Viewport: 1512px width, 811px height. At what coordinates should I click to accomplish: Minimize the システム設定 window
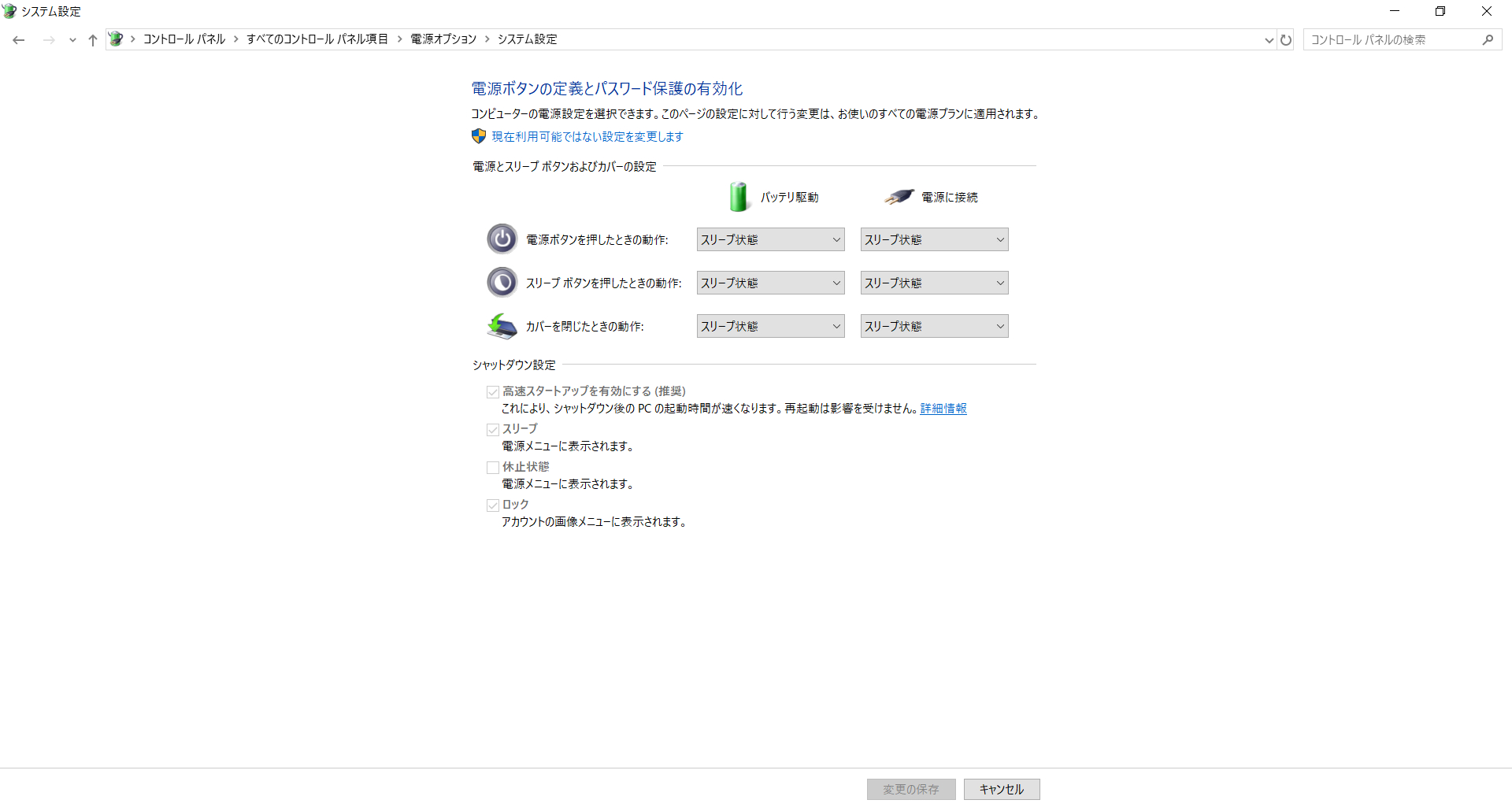coord(1395,11)
